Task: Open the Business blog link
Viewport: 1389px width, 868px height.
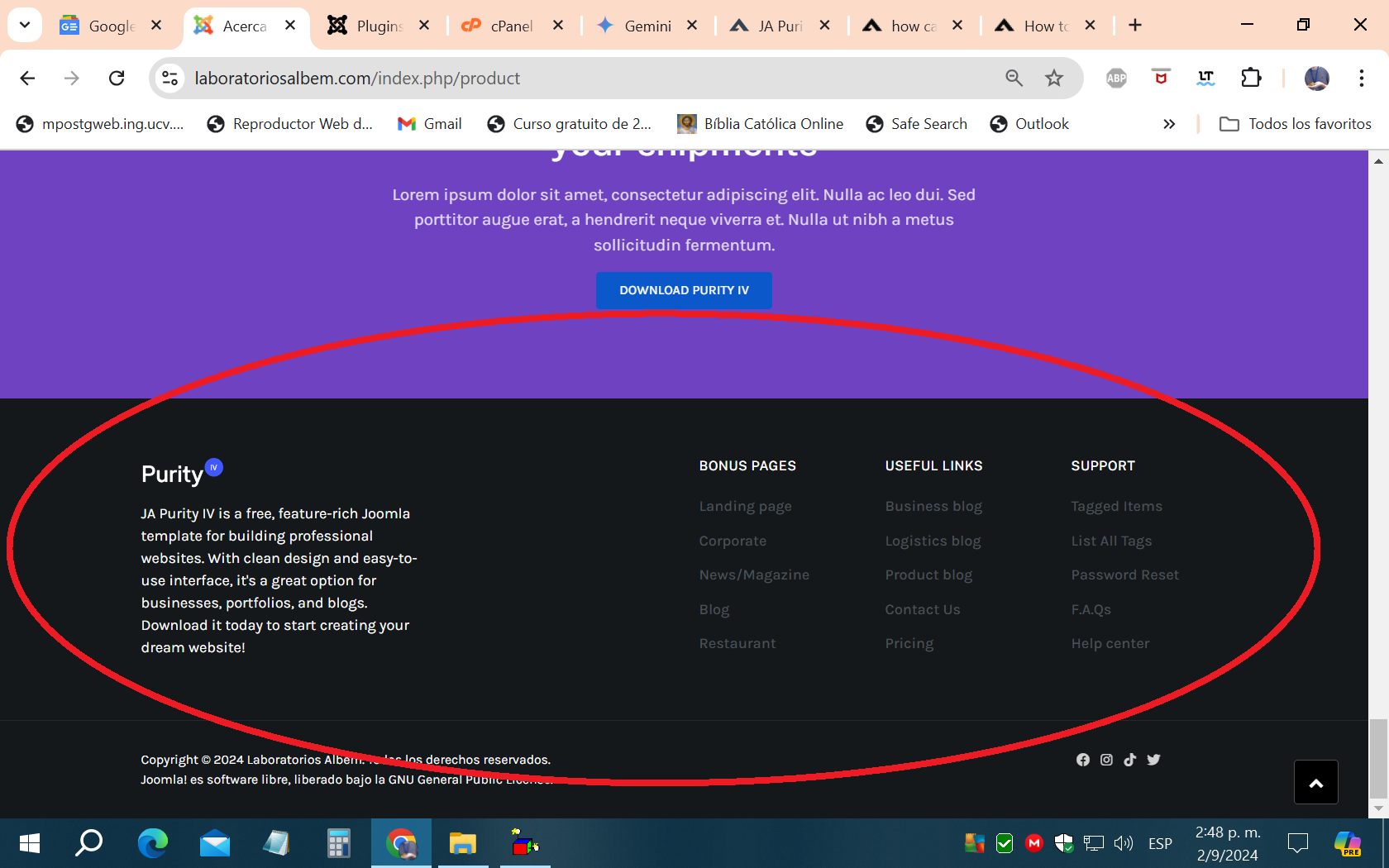Action: click(933, 506)
